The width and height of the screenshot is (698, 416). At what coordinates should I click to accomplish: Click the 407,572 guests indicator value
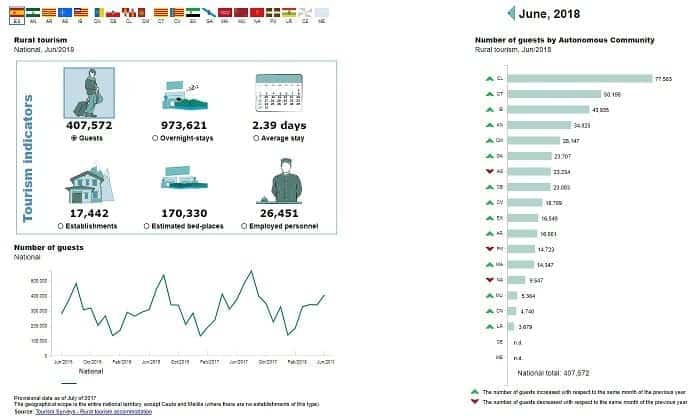[x=88, y=126]
